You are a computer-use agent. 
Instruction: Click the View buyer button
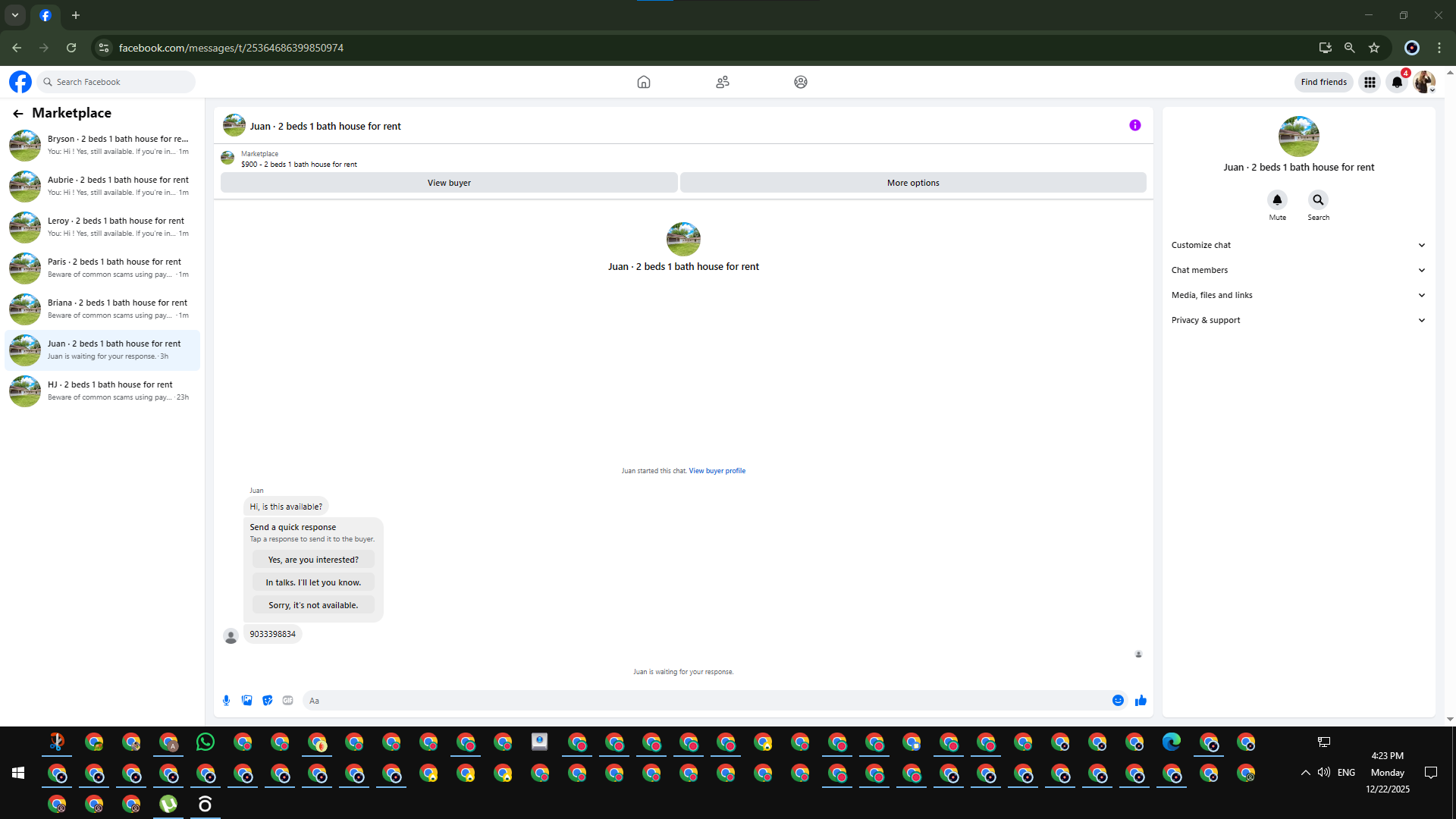pos(449,183)
